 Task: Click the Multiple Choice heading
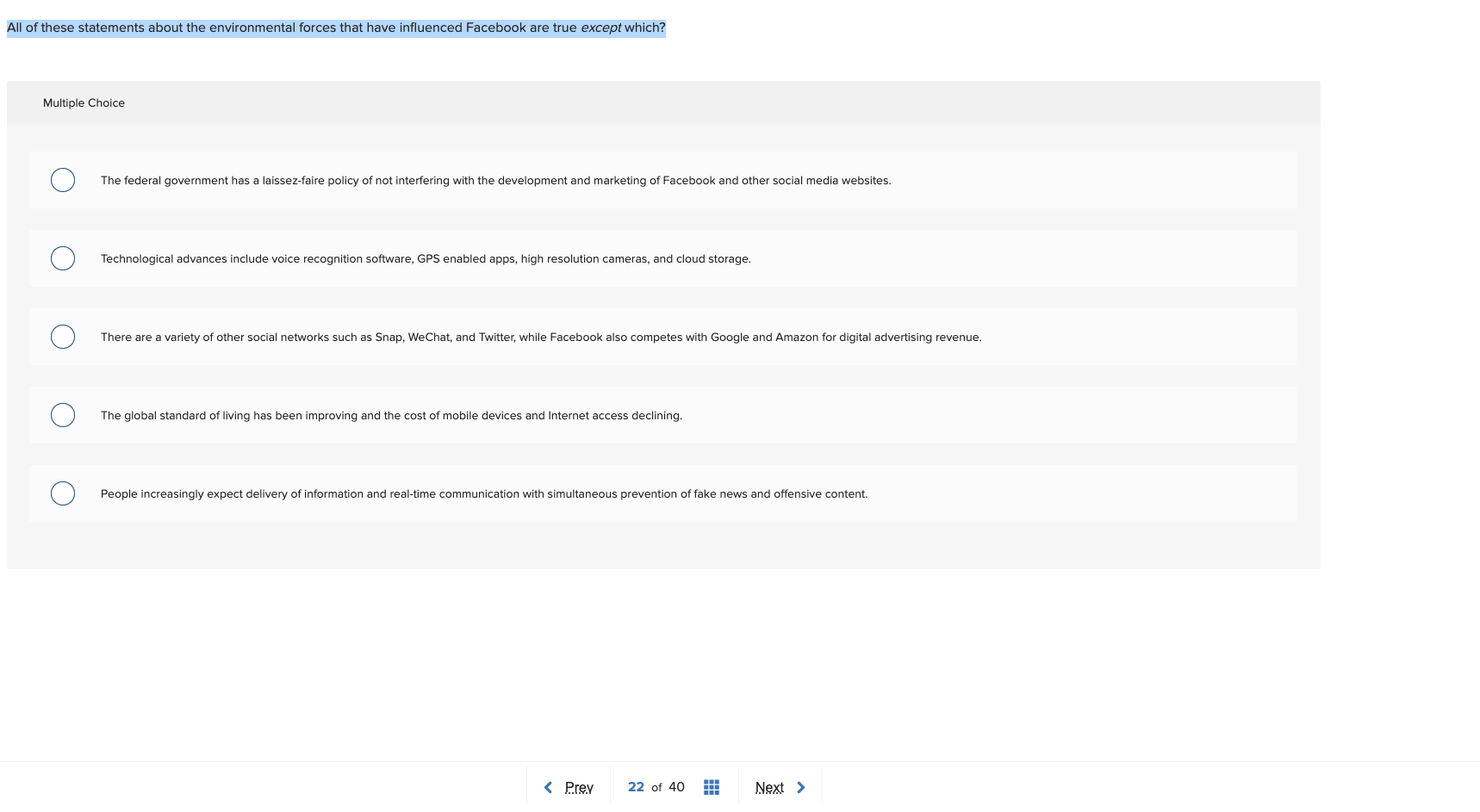(84, 102)
